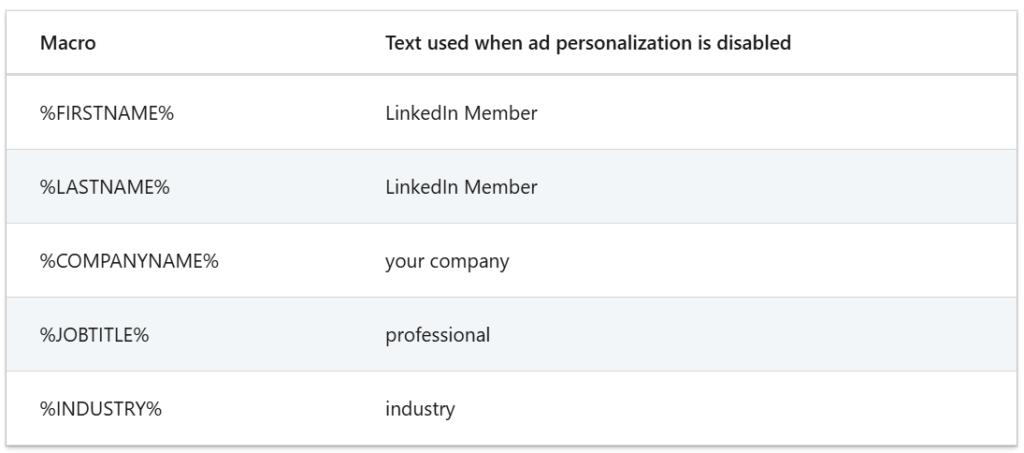Select the %COMPANYNAME% macro cell

pos(129,261)
